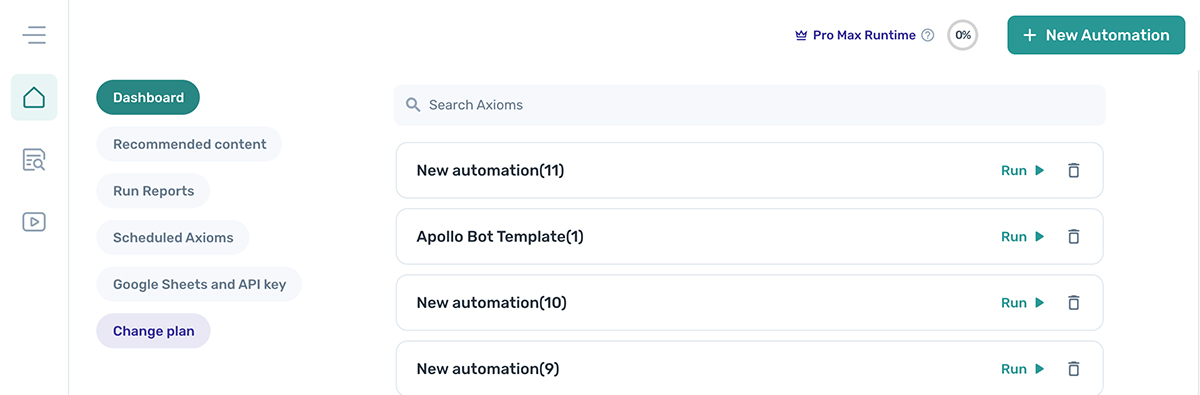Click the help question mark icon
This screenshot has height=395, width=1200.
928,35
